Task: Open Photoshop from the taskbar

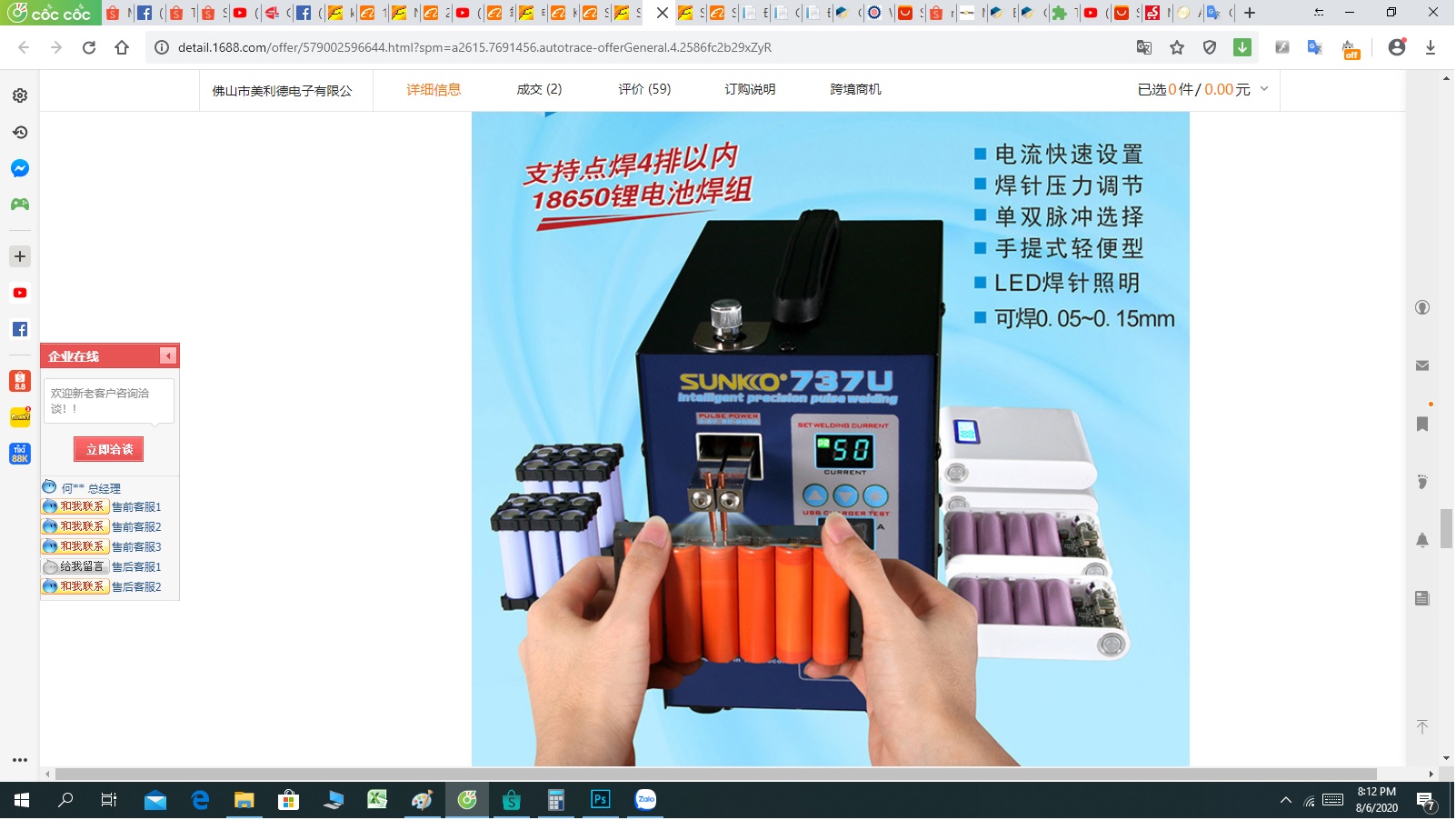Action: click(x=601, y=800)
